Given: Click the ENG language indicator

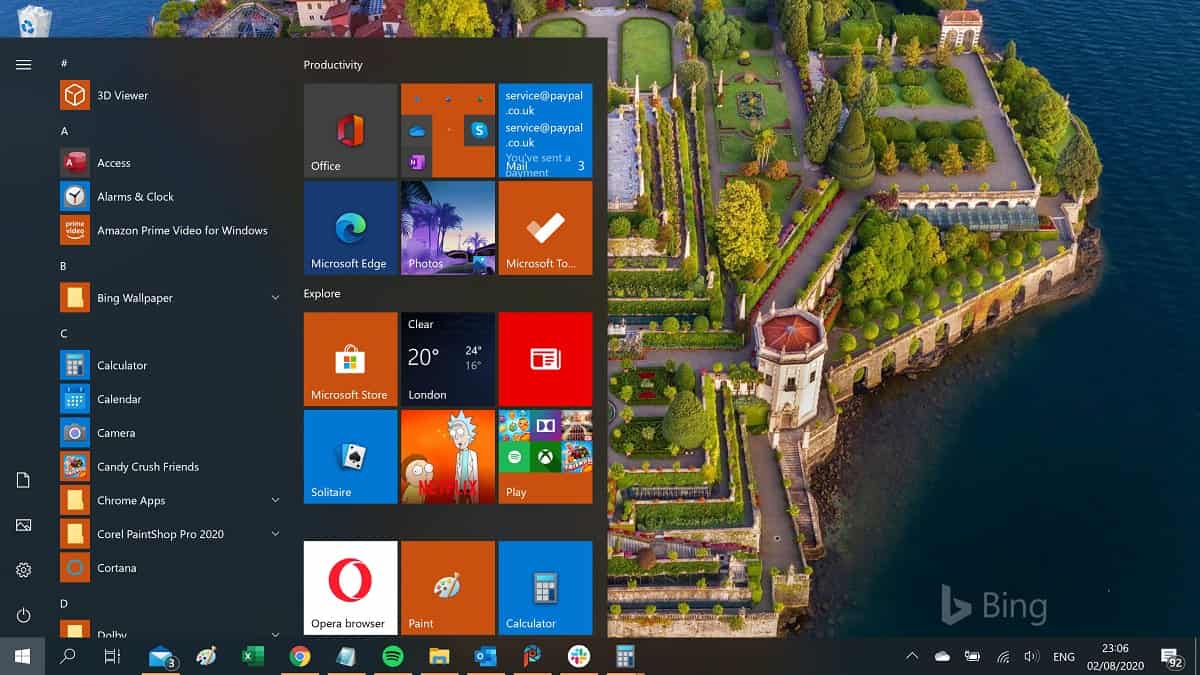Looking at the screenshot, I should (x=1064, y=657).
